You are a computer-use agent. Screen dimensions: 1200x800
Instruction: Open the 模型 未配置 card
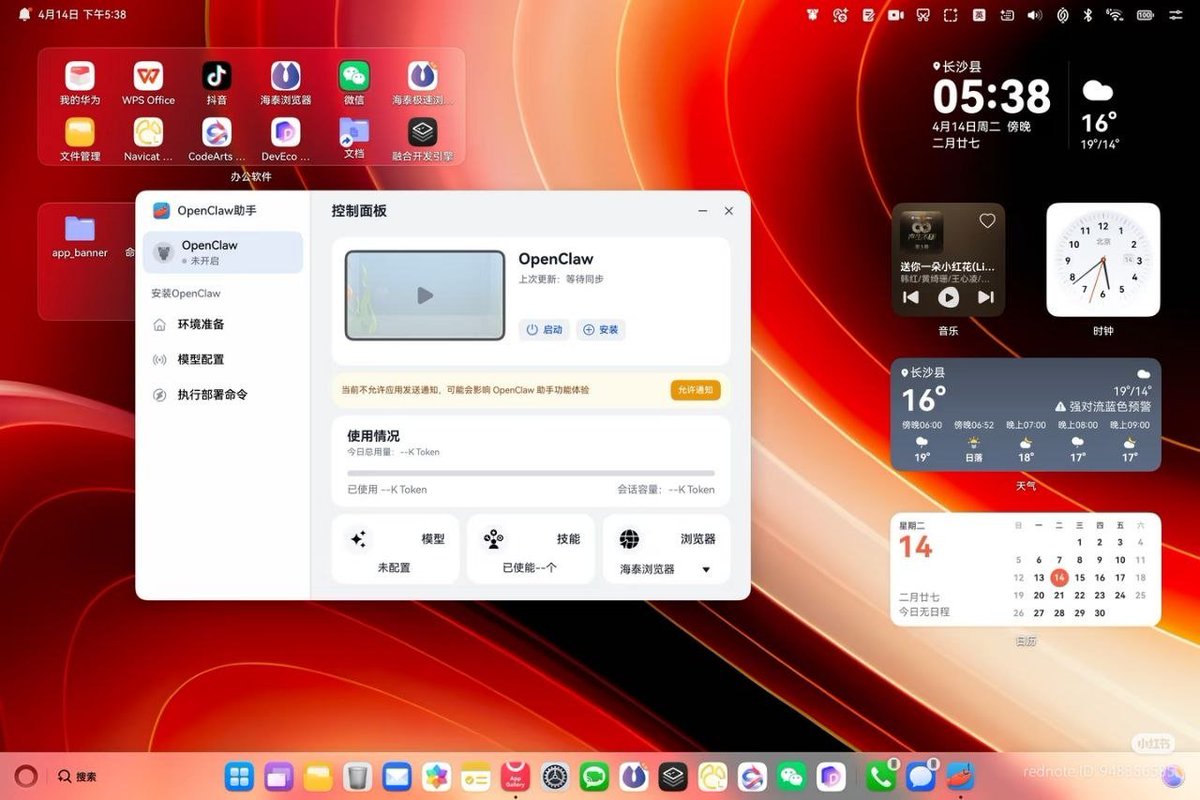pyautogui.click(x=395, y=549)
